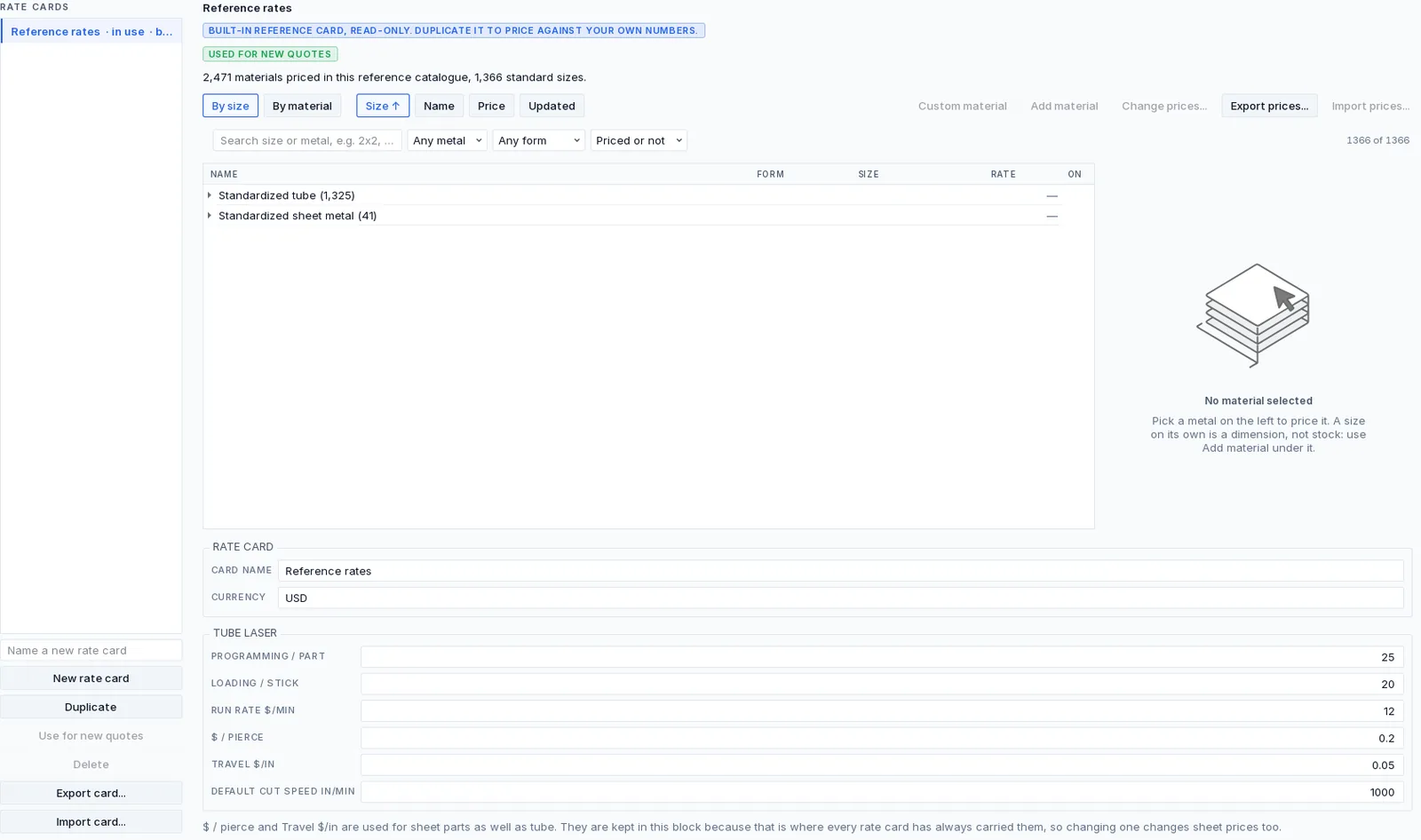
Task: Click Import card button
Action: pos(91,821)
